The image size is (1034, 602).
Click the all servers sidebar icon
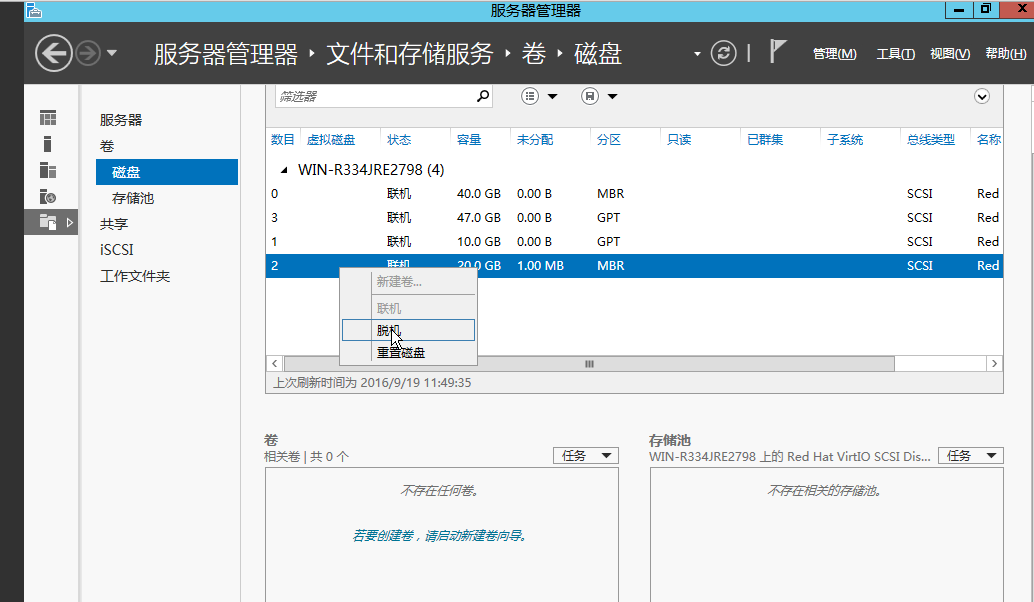pyautogui.click(x=47, y=170)
